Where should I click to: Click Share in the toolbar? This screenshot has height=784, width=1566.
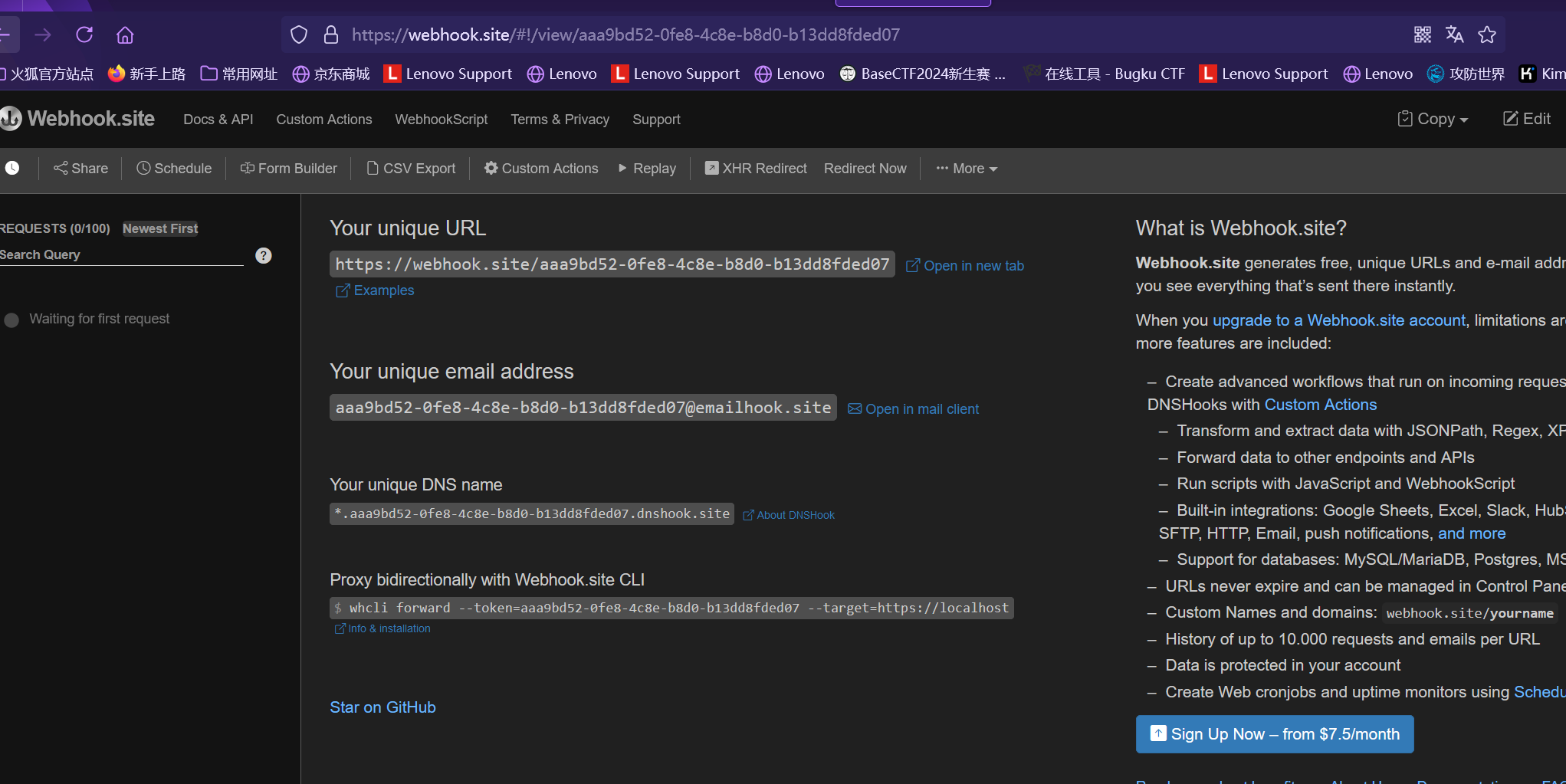pos(80,168)
